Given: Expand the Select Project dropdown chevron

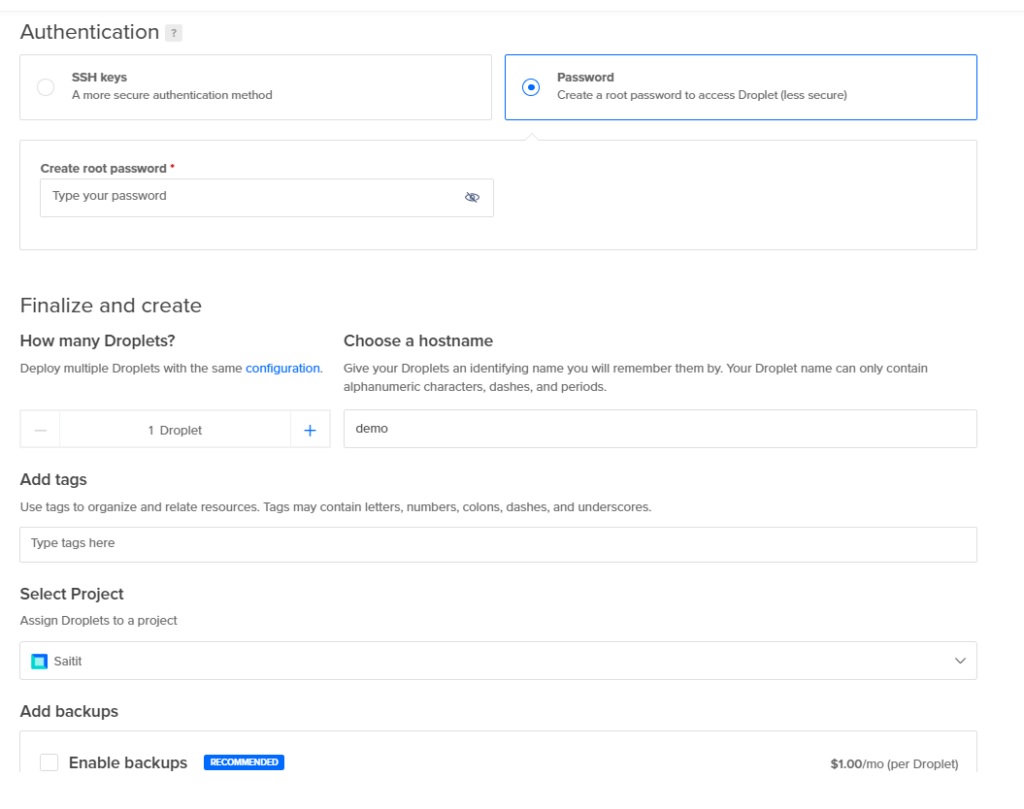Looking at the screenshot, I should 960,661.
